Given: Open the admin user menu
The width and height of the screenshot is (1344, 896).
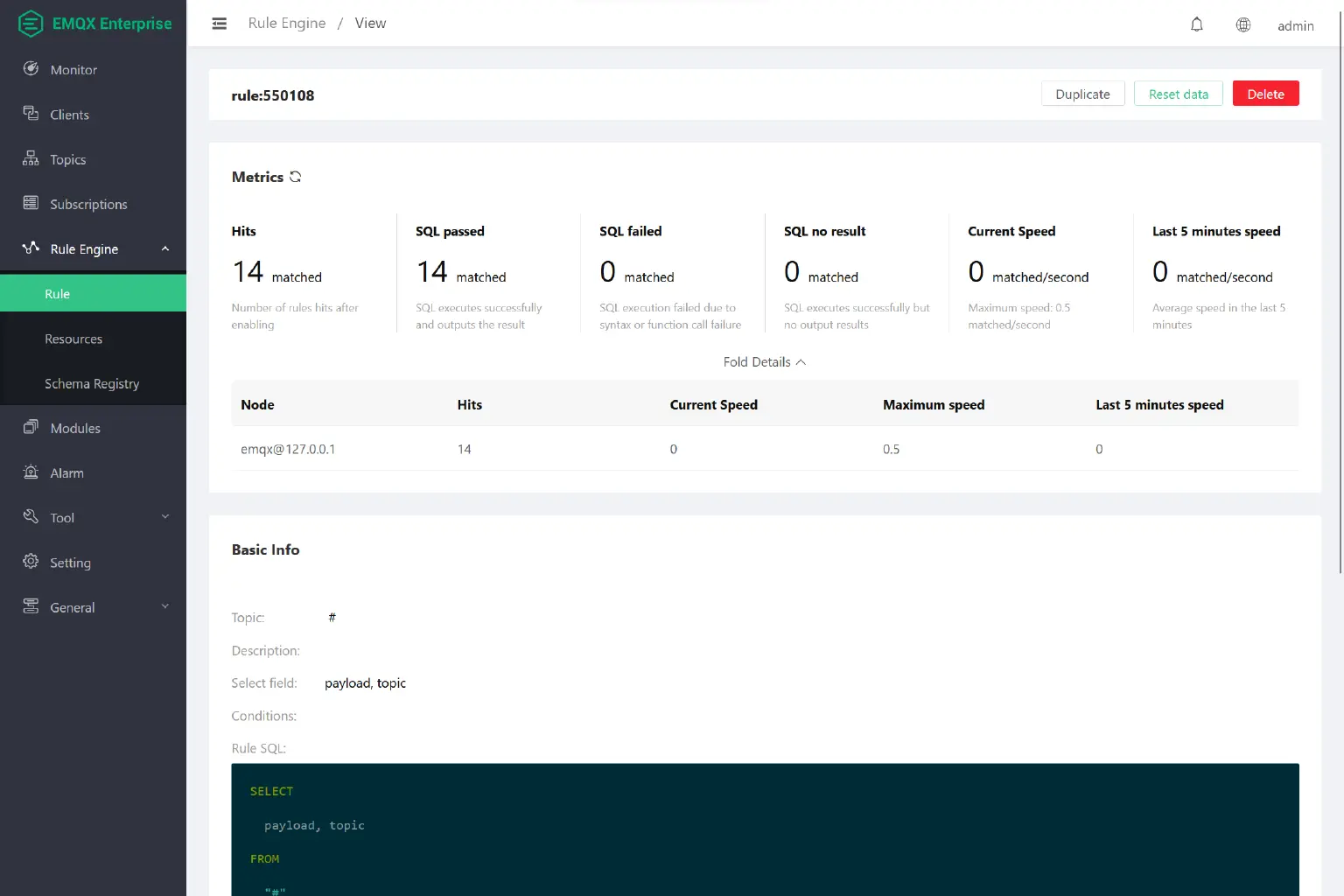Looking at the screenshot, I should click(1295, 26).
